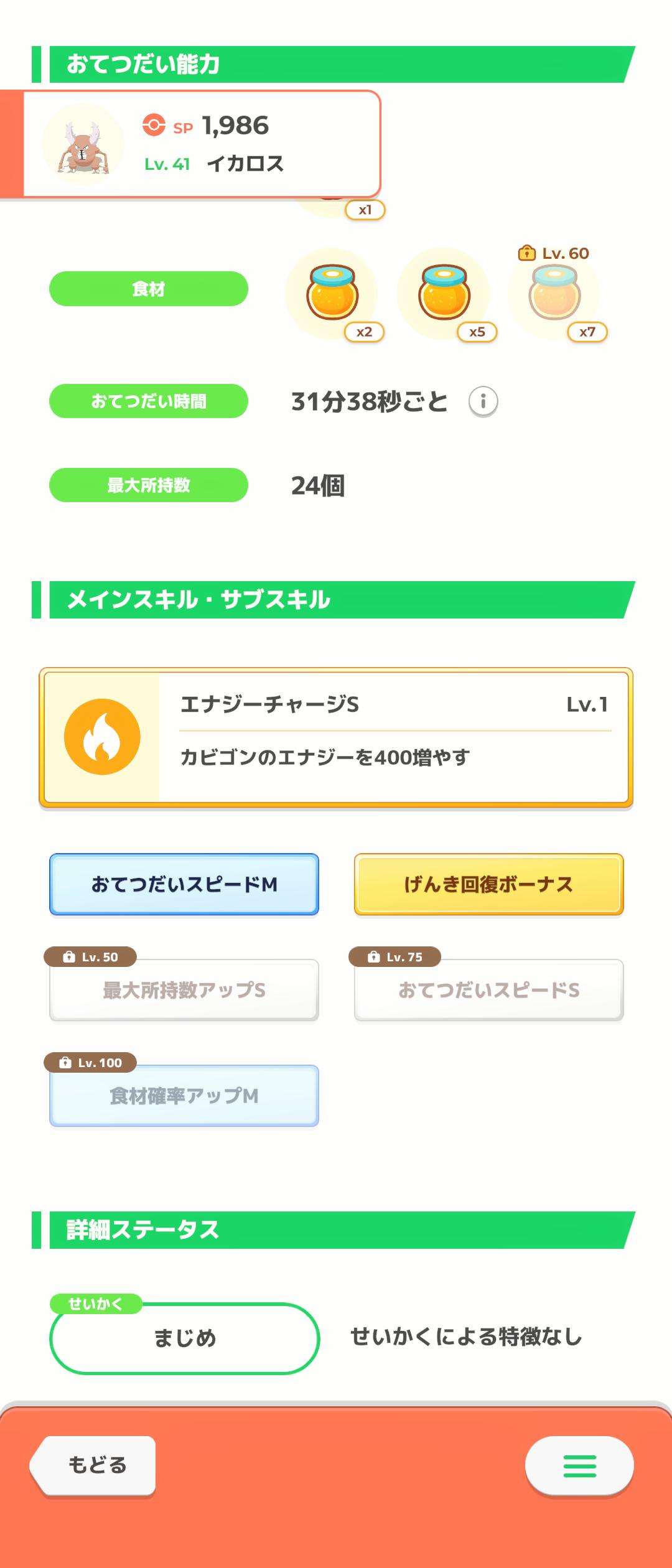Tap the Pinsir portrait icon

click(83, 144)
